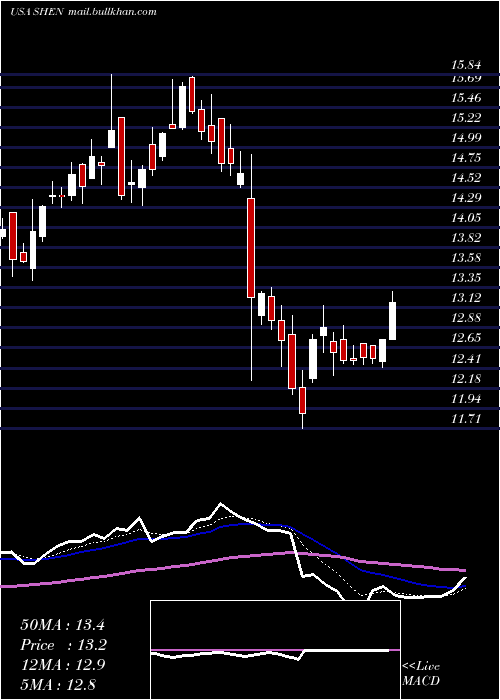The height and width of the screenshot is (700, 500).
Task: Click the 15.46 price axis label
Action: [x=466, y=97]
